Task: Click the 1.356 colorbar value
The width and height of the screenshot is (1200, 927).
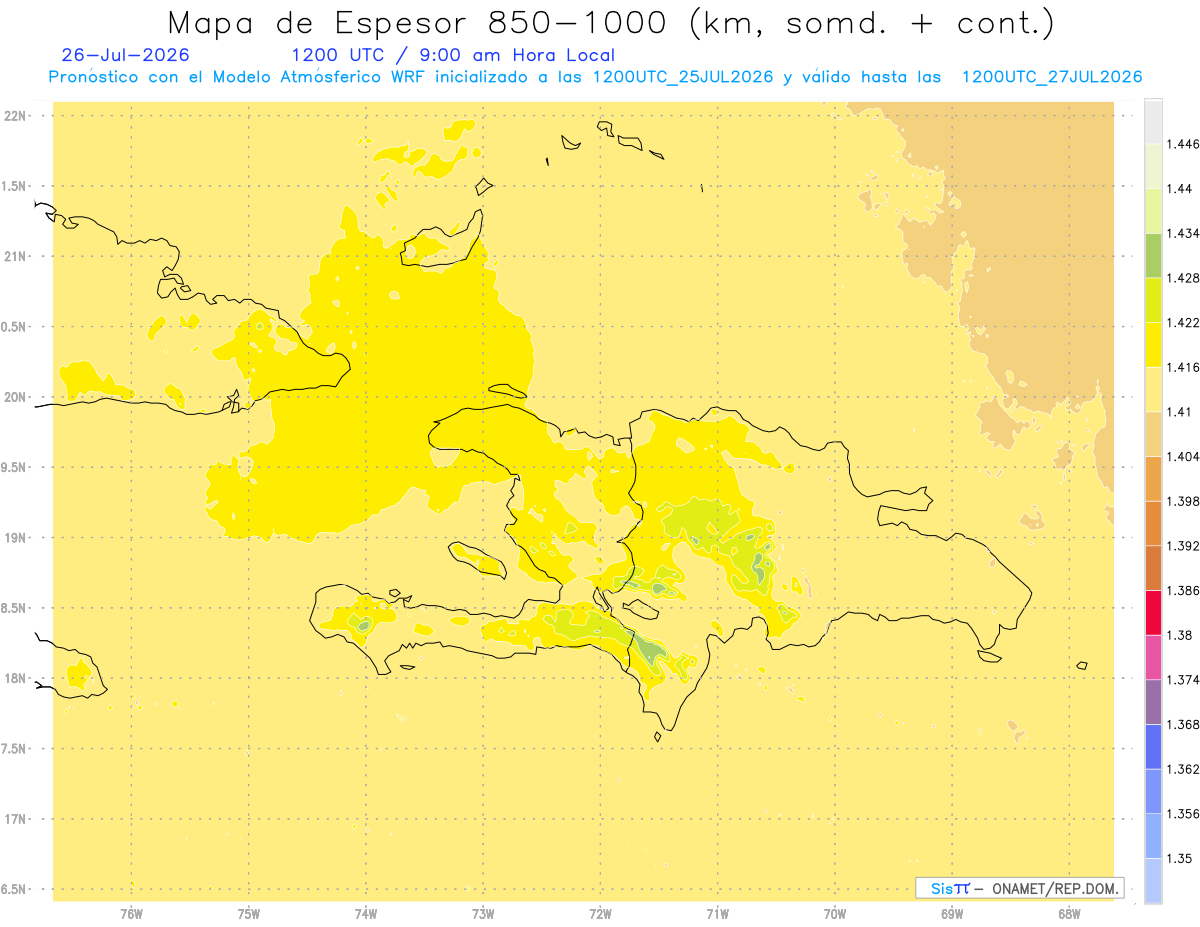Action: pyautogui.click(x=1183, y=814)
